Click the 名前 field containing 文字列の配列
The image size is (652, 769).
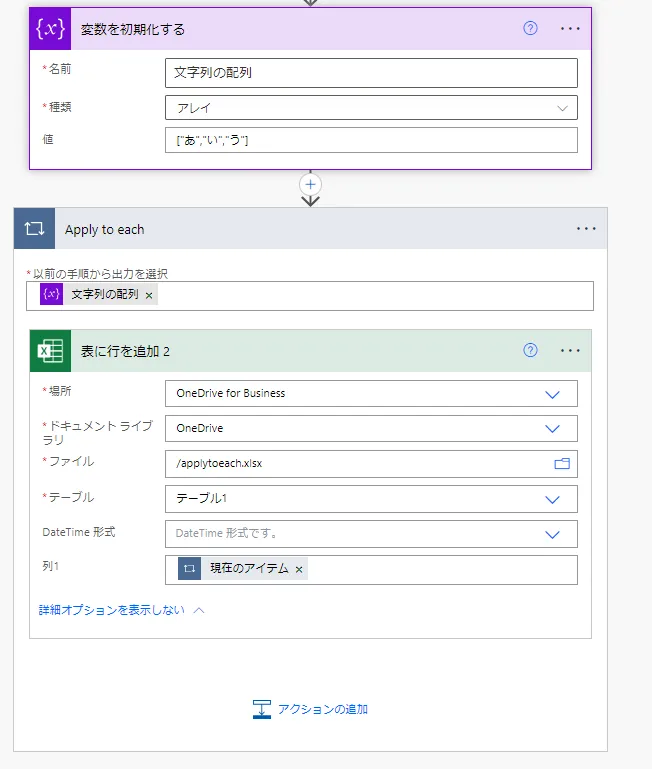(370, 73)
